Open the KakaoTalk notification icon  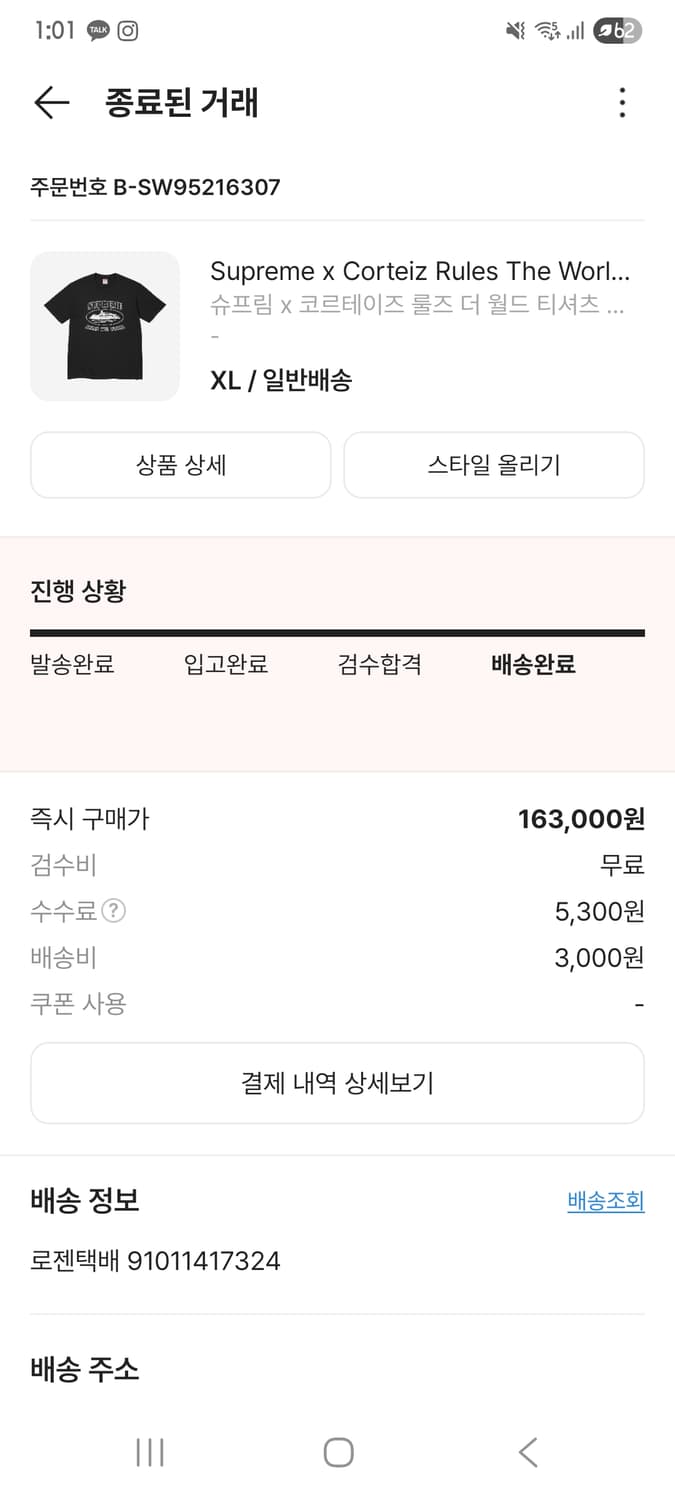(x=97, y=31)
